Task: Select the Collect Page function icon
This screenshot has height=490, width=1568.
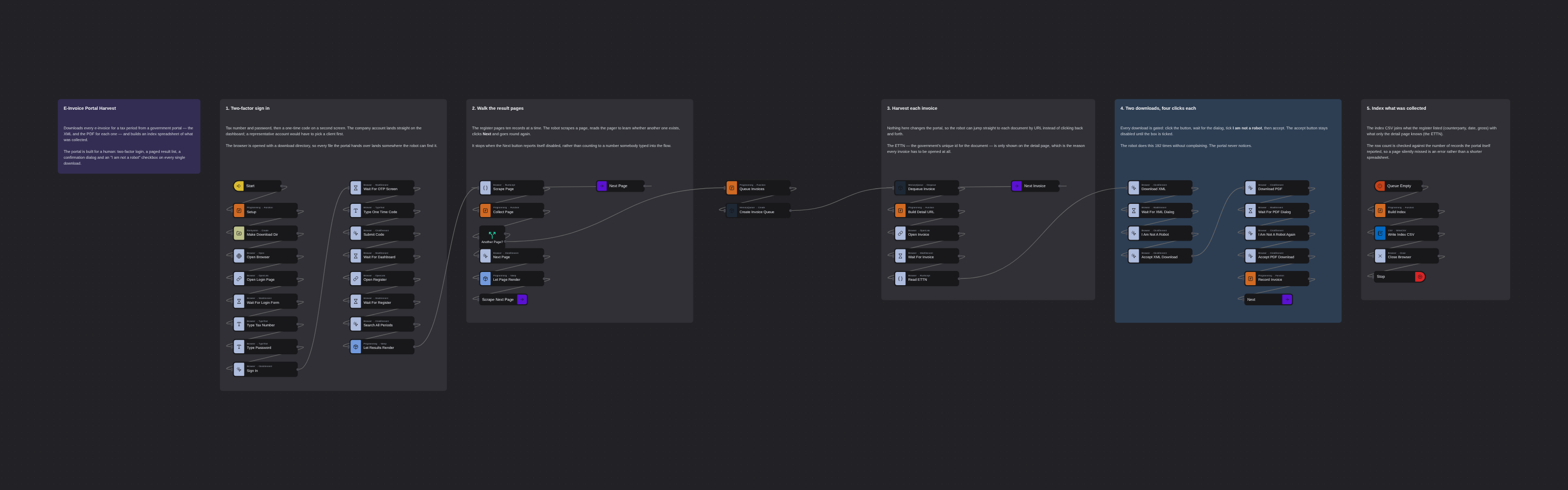Action: point(485,211)
